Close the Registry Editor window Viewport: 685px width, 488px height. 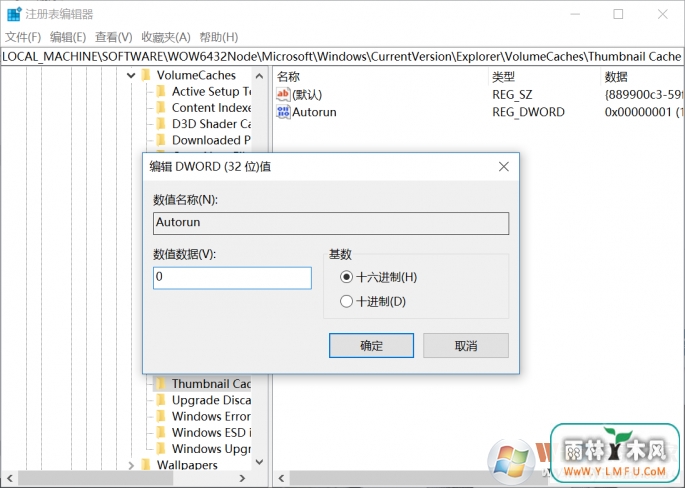[x=663, y=14]
